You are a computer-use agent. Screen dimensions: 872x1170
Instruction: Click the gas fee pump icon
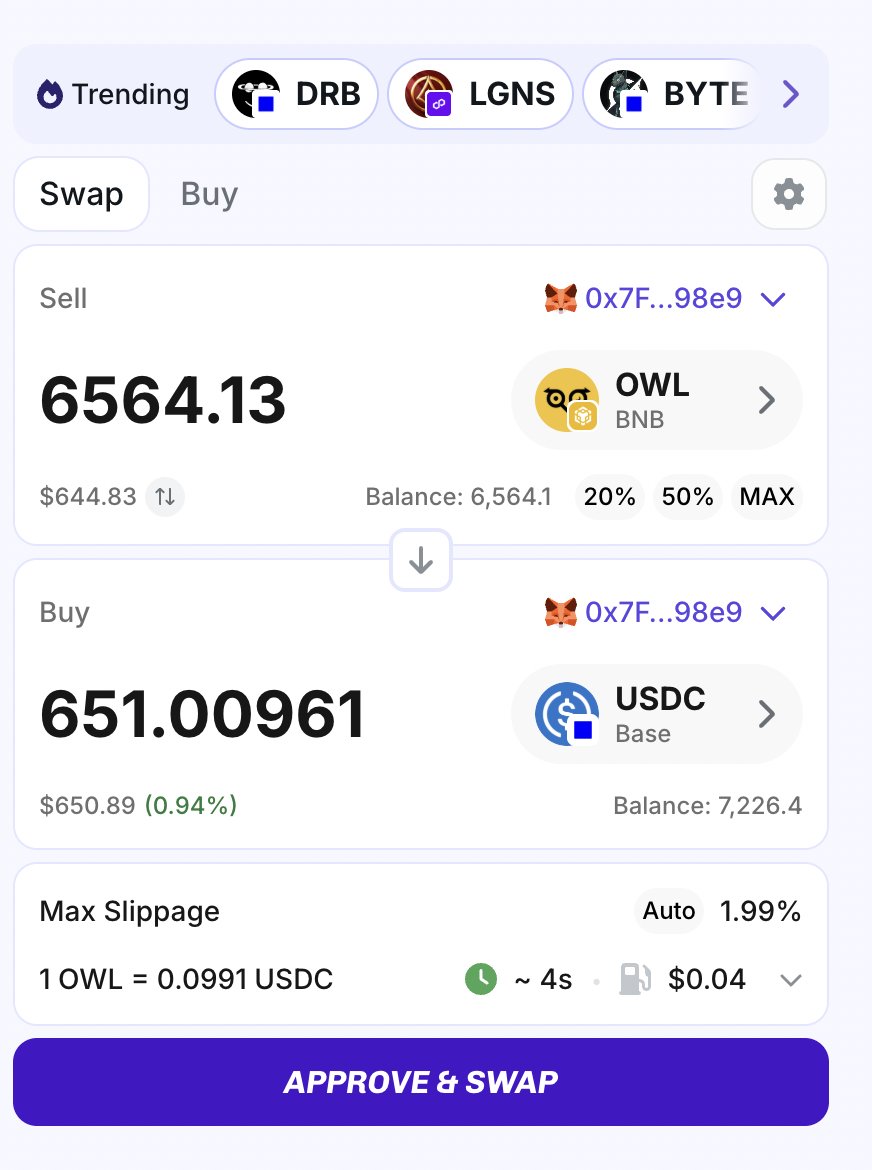636,979
